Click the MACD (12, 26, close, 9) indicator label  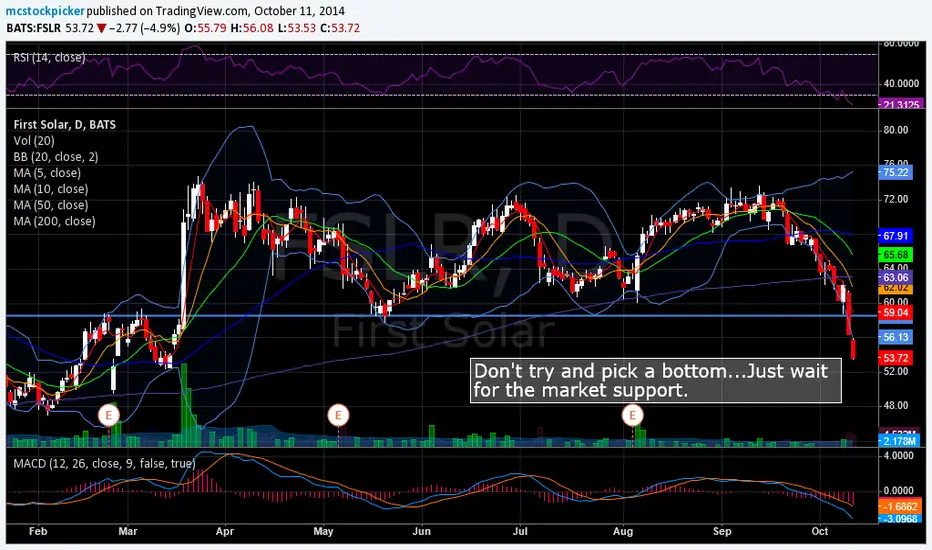coord(104,463)
